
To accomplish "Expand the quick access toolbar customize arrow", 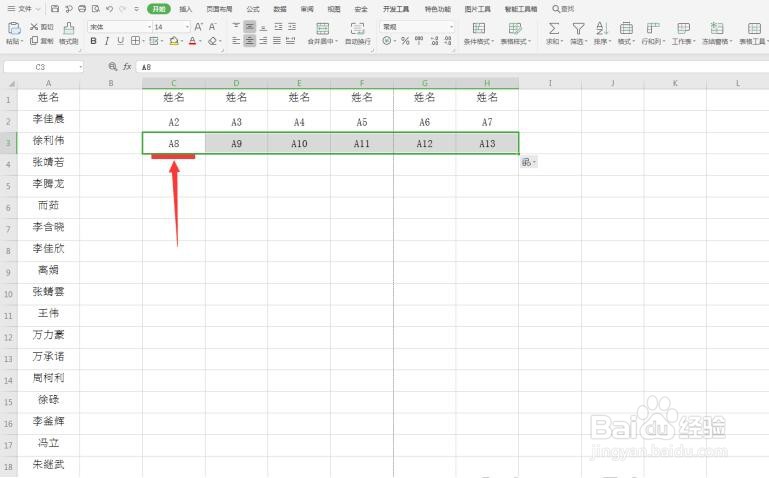I will (136, 9).
